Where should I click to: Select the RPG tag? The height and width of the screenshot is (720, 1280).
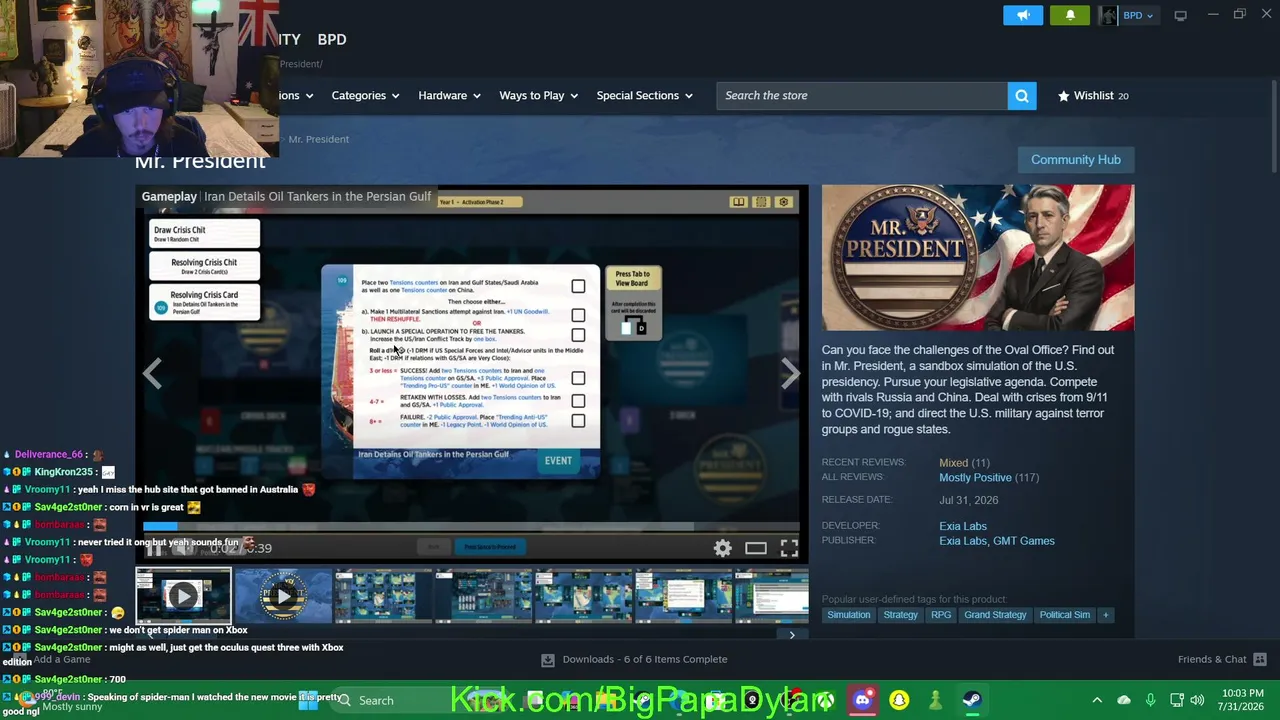941,615
